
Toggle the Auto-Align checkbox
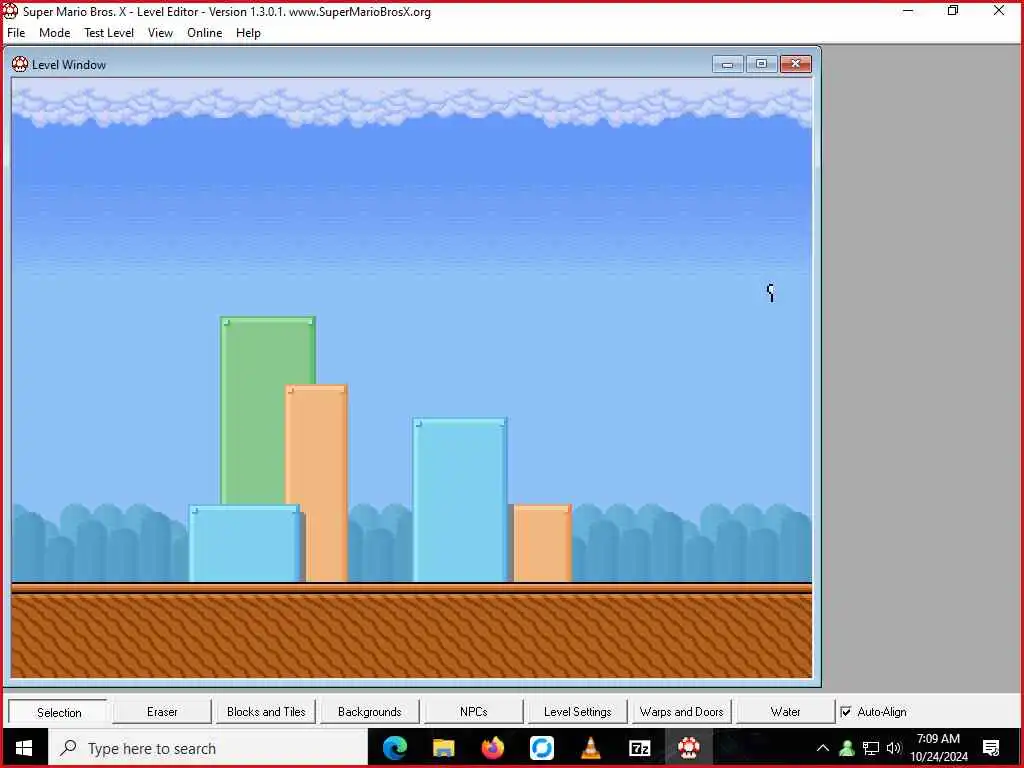846,712
